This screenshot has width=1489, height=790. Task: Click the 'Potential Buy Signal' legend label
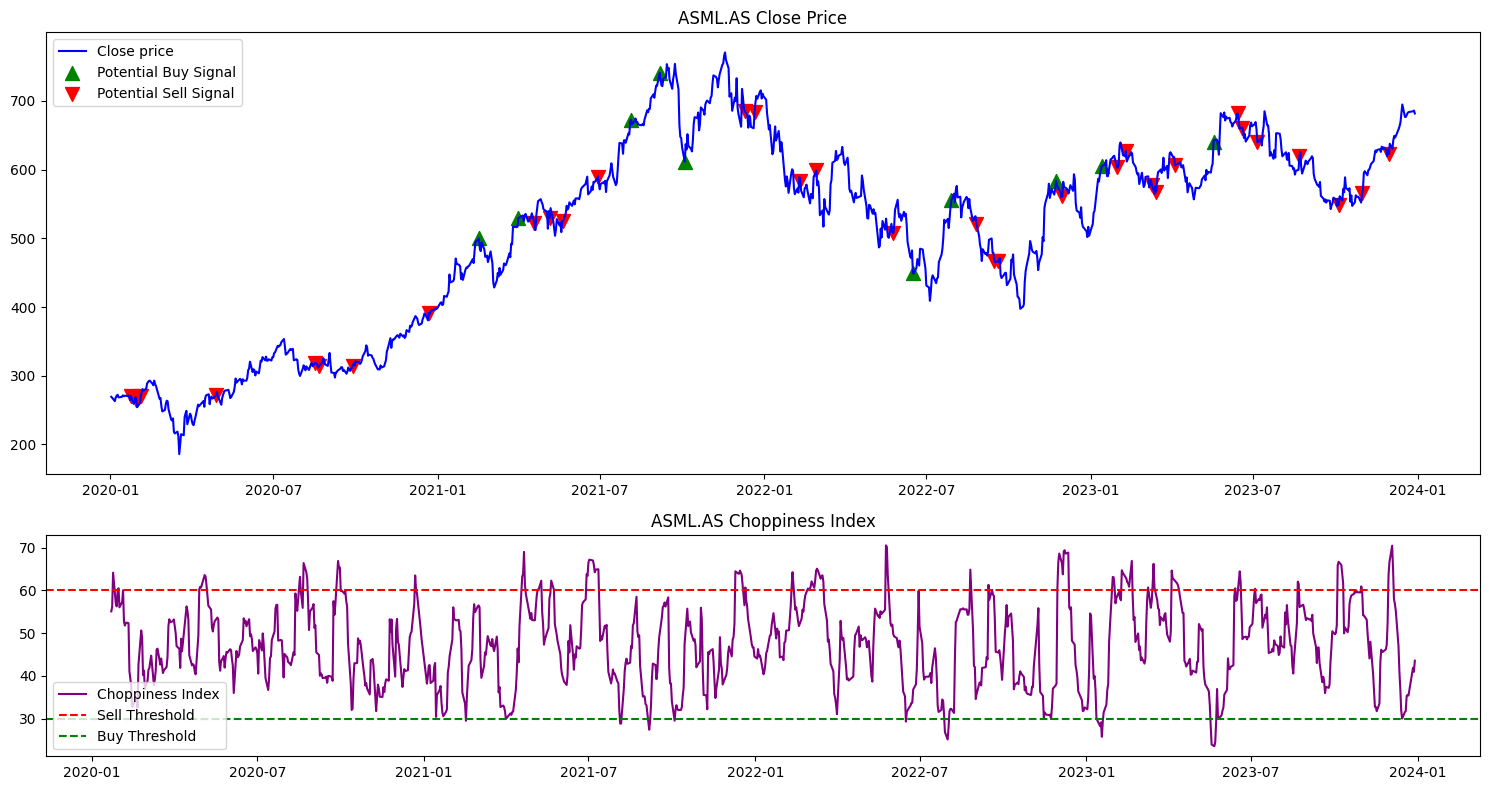click(166, 72)
